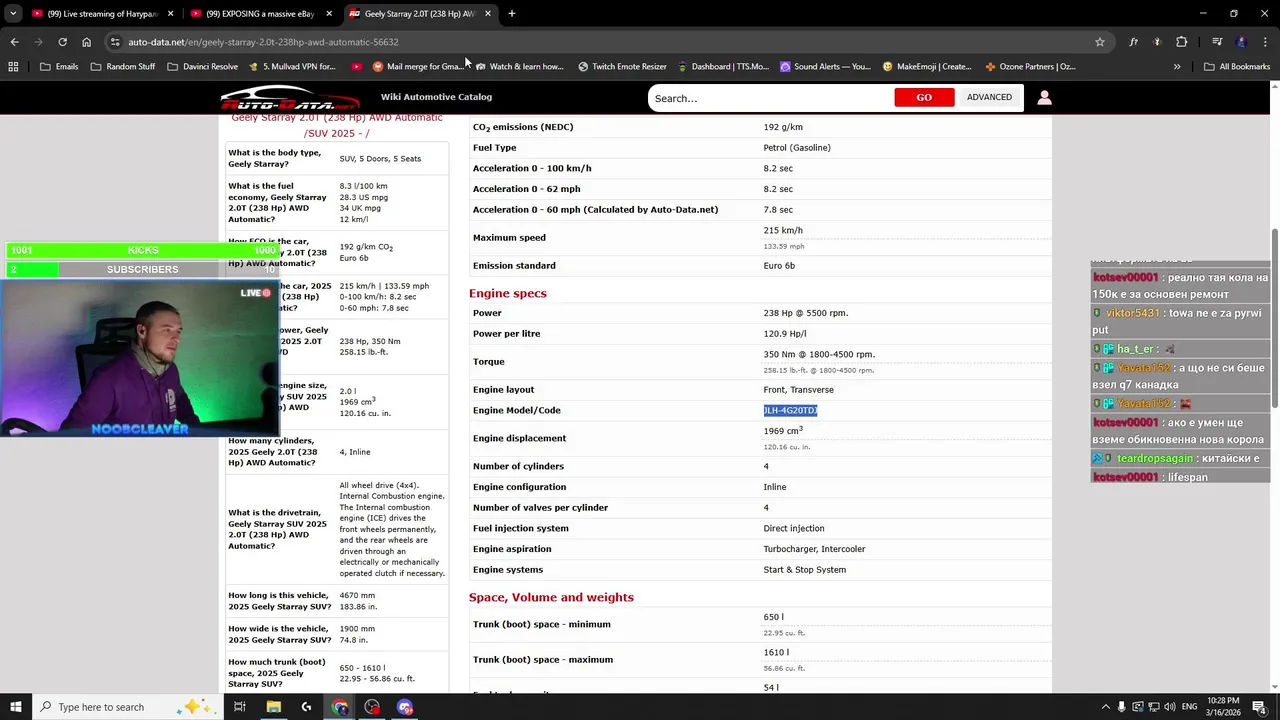Click the Space, Volume and weights heading
Screen dimensions: 1280x720
(x=551, y=597)
